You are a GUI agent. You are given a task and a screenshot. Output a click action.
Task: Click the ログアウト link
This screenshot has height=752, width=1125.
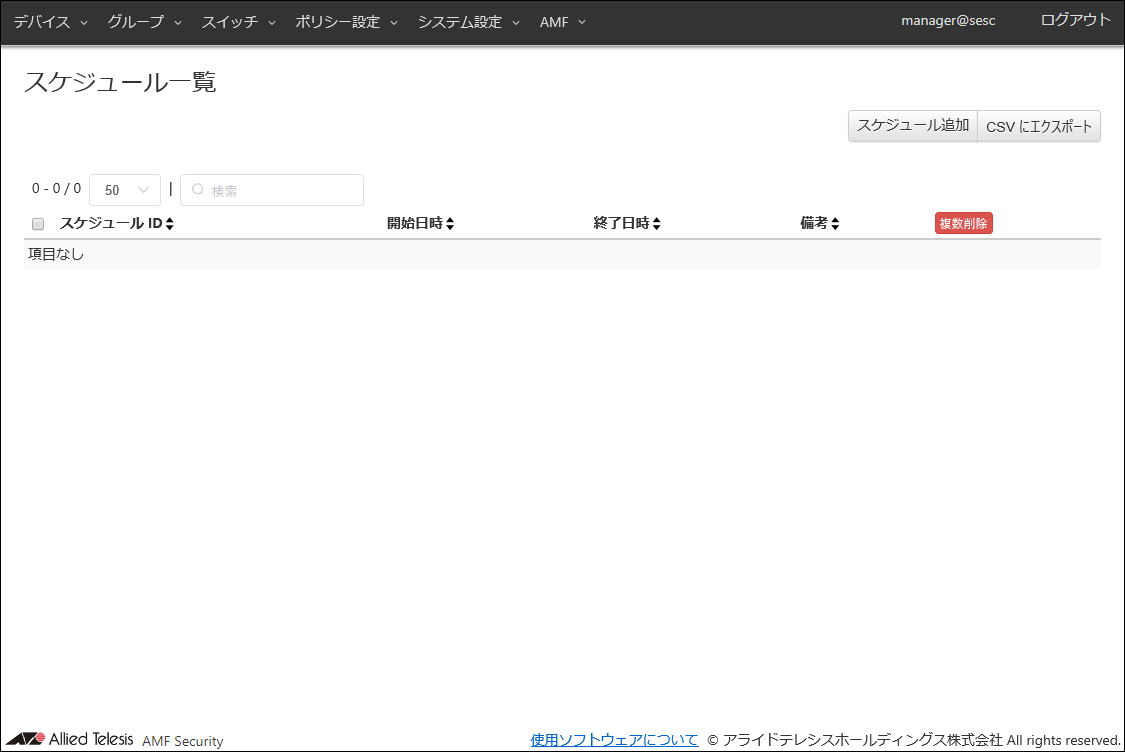(x=1075, y=20)
